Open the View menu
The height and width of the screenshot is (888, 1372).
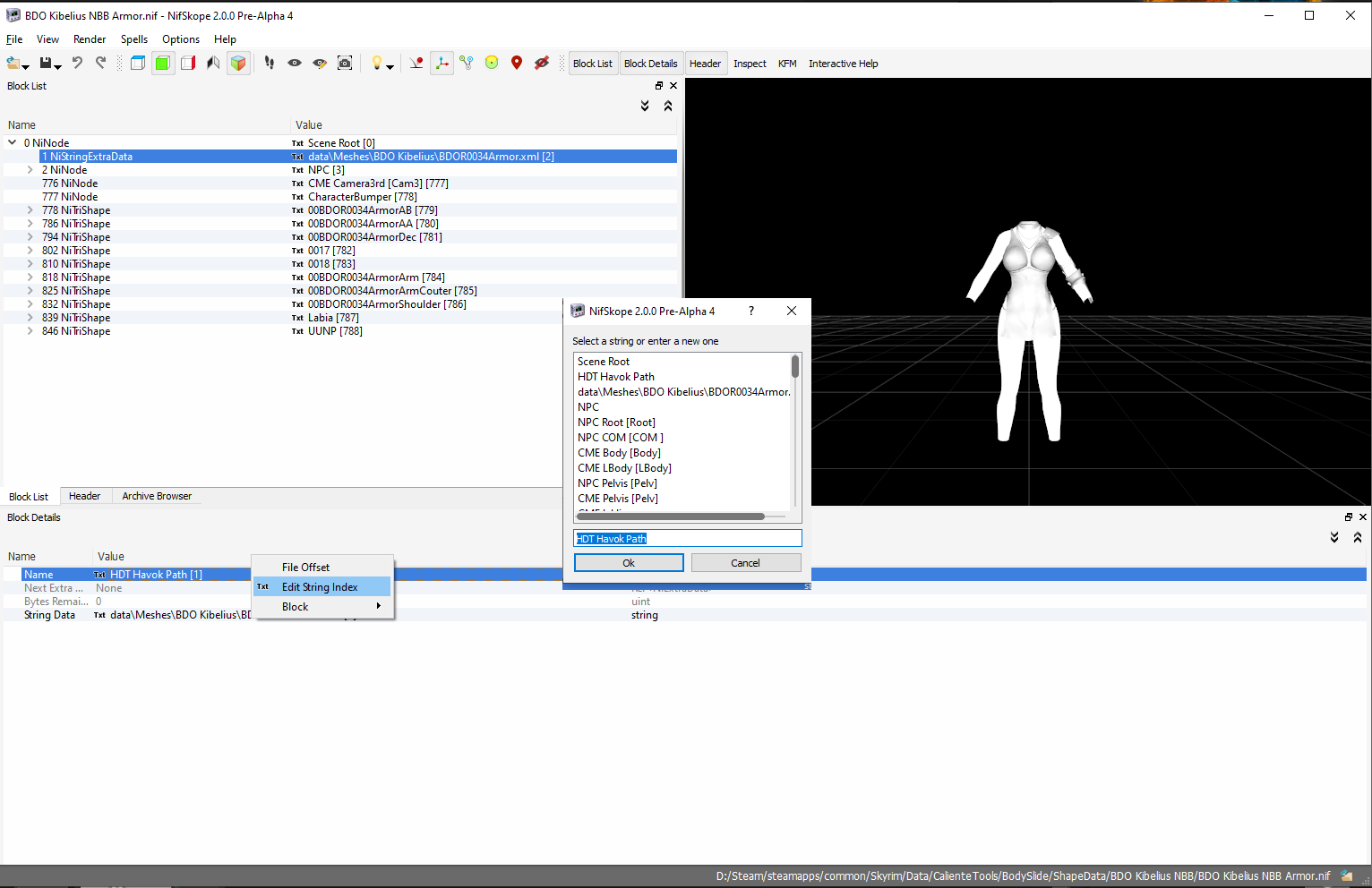pos(47,39)
